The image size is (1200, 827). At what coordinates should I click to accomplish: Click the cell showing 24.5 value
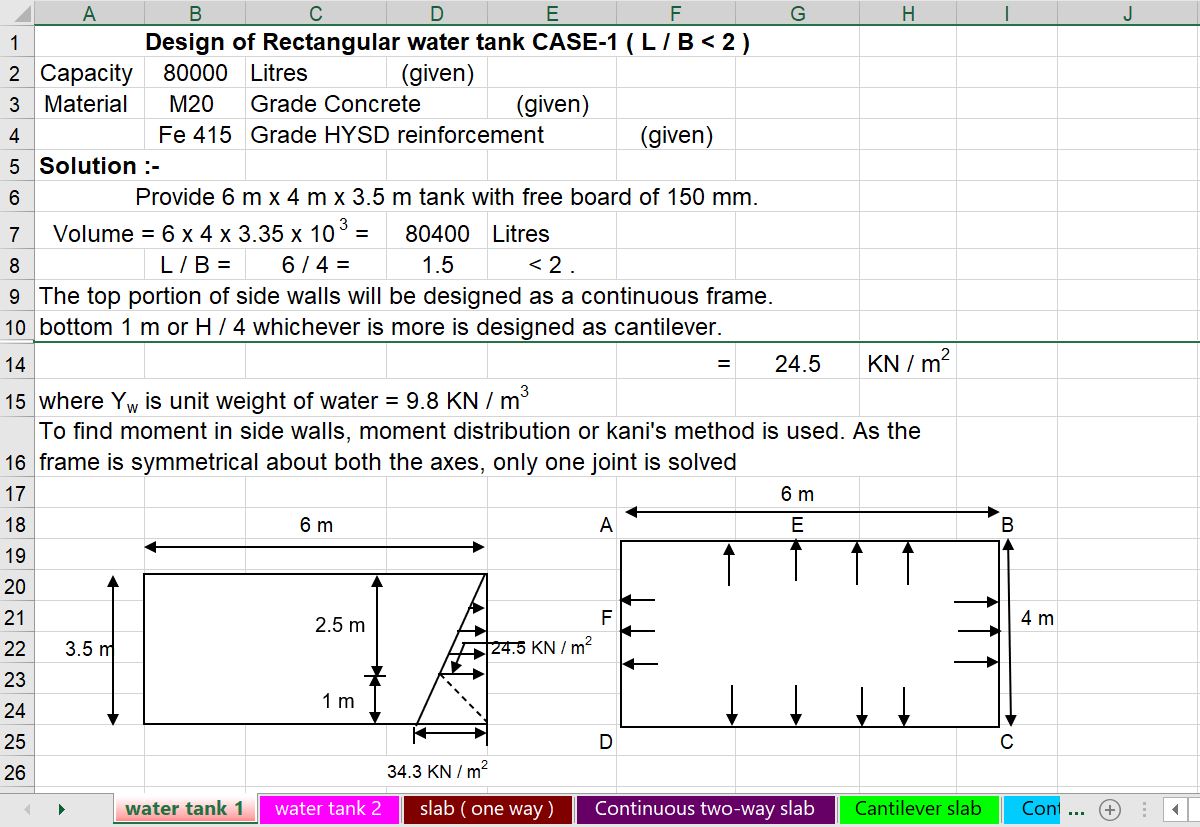pyautogui.click(x=797, y=364)
